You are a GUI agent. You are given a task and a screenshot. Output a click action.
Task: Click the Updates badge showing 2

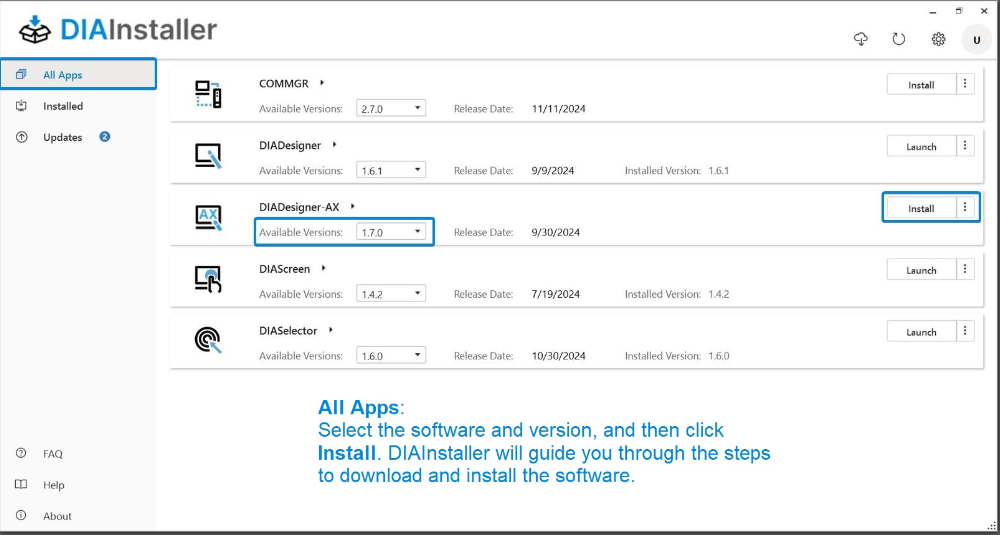click(x=105, y=136)
